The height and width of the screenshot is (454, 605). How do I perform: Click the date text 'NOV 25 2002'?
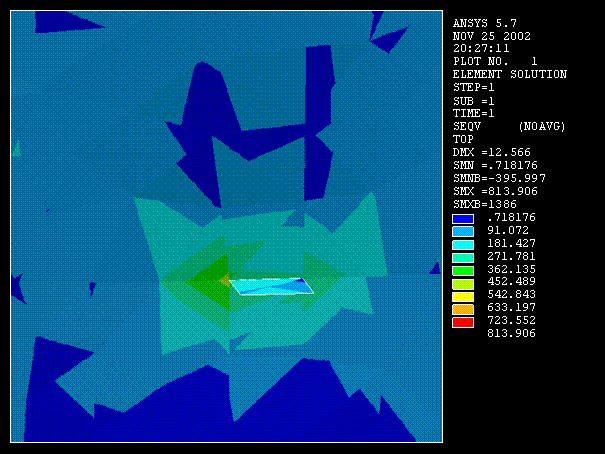click(x=492, y=36)
